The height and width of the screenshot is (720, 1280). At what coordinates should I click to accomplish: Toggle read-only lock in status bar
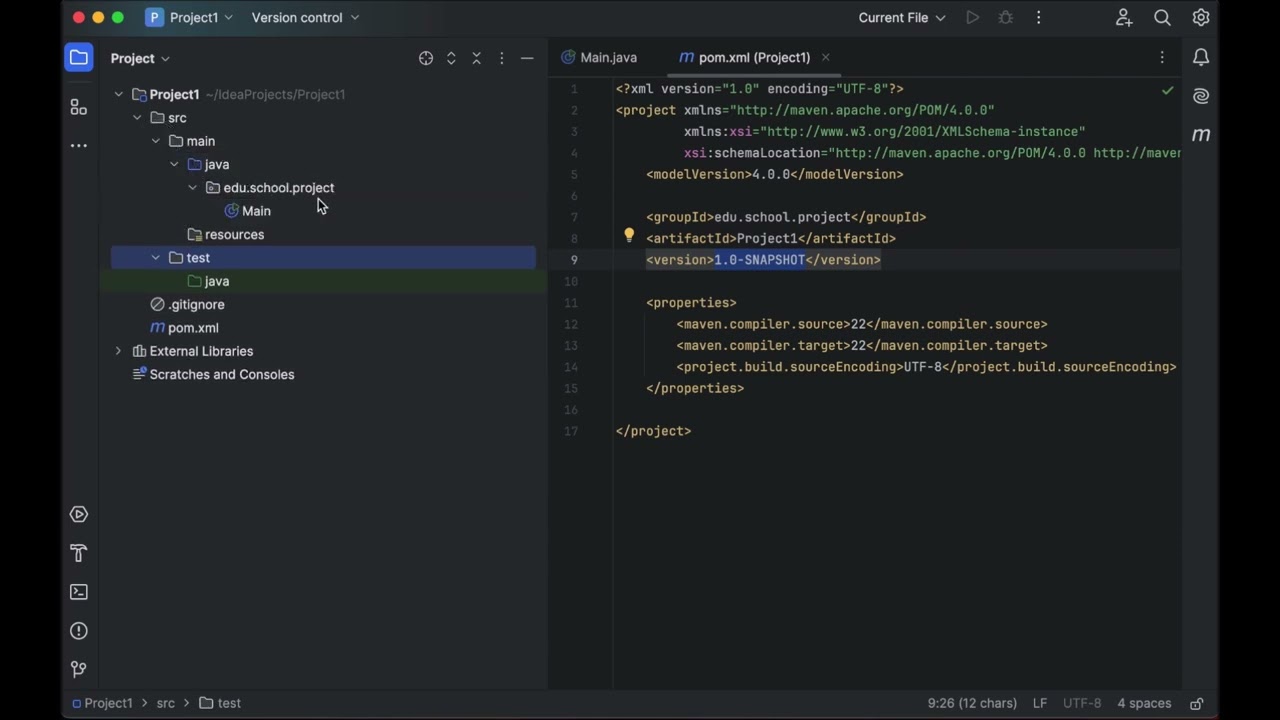point(1196,703)
